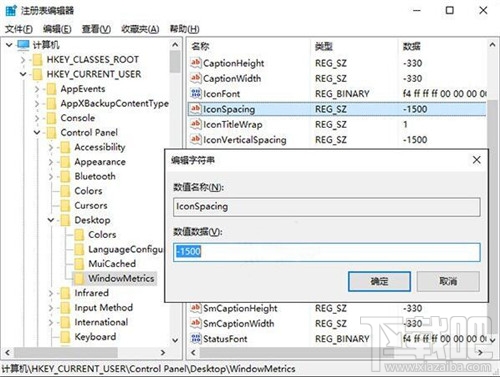Select the International tree item
The height and width of the screenshot is (377, 500).
click(101, 322)
